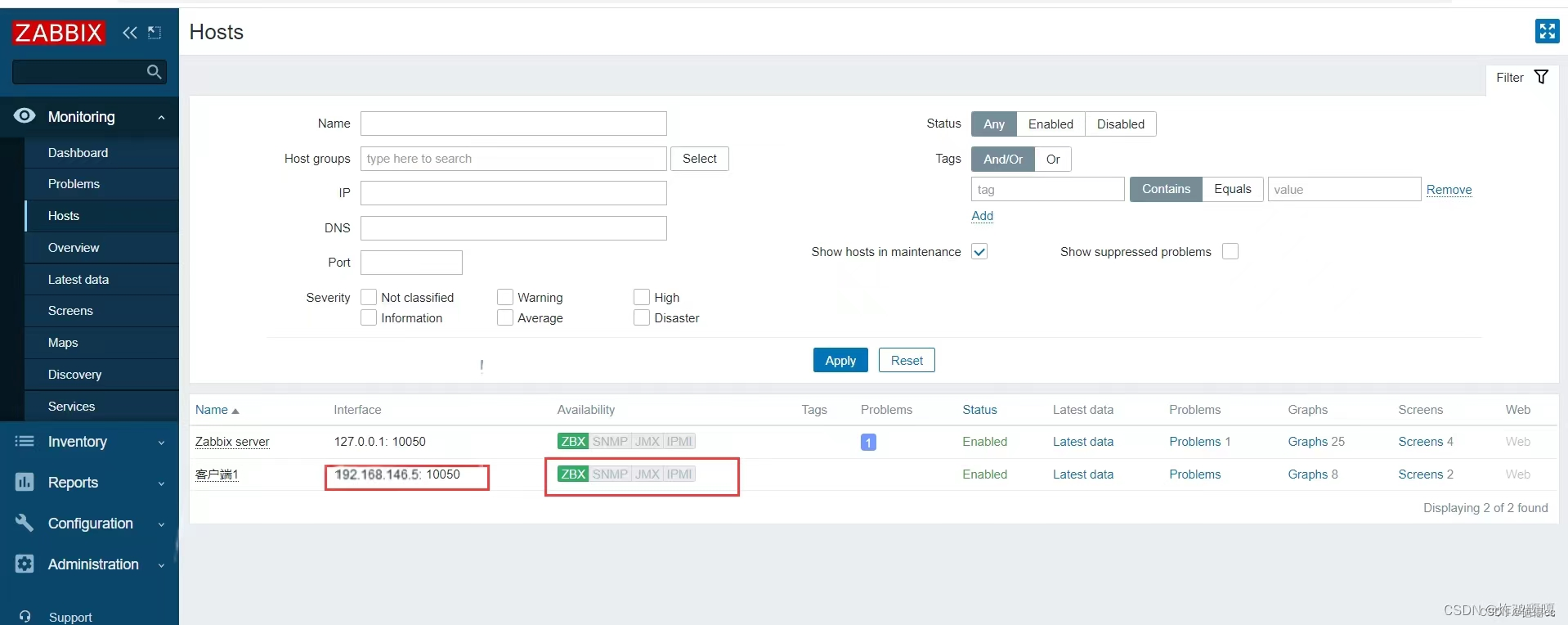Click the Name column sort arrow
The width and height of the screenshot is (1568, 625).
click(235, 411)
